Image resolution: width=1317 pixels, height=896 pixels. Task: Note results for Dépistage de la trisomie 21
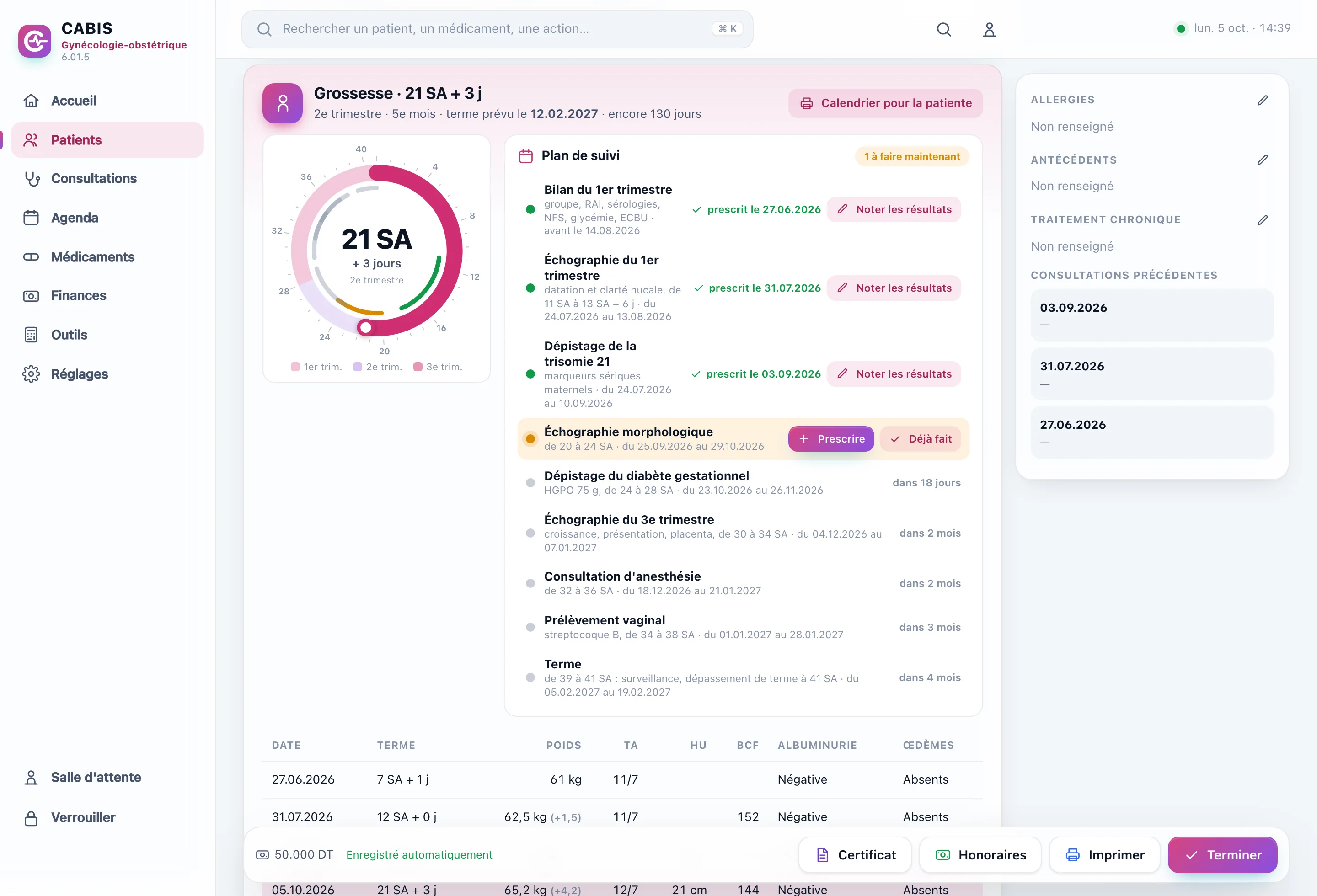point(894,374)
